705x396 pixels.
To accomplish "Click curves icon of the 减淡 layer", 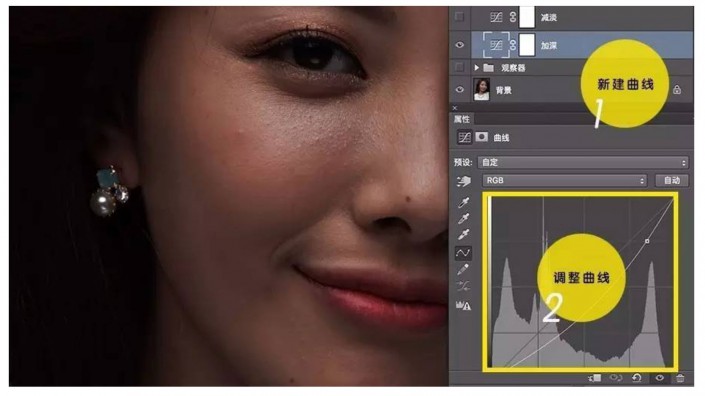I will (496, 17).
